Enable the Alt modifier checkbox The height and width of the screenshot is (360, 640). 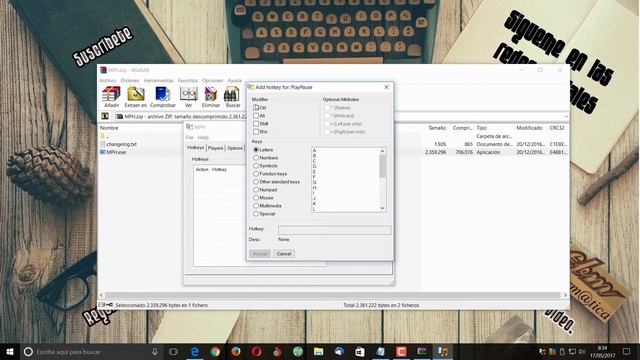click(256, 116)
